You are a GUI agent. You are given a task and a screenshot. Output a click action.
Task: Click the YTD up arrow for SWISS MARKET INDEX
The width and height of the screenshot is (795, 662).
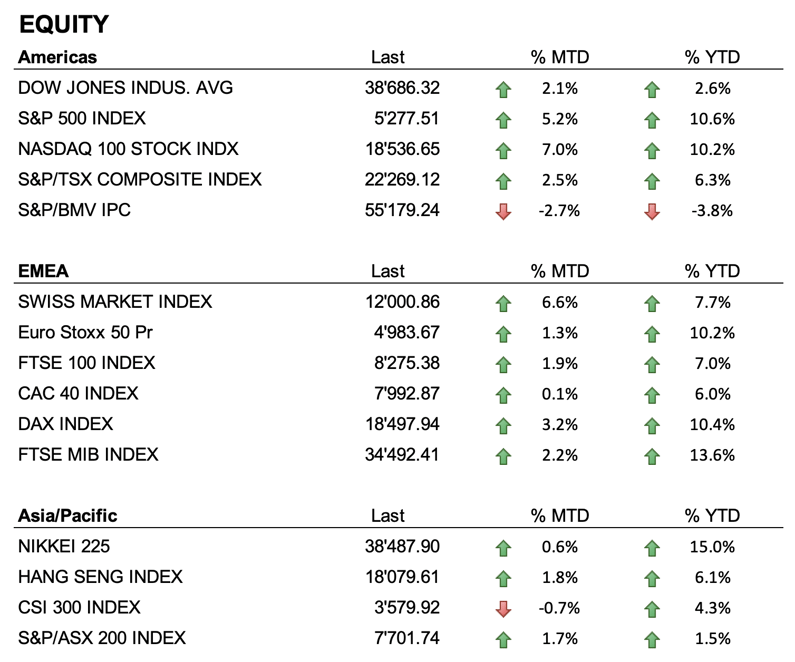[x=652, y=304]
